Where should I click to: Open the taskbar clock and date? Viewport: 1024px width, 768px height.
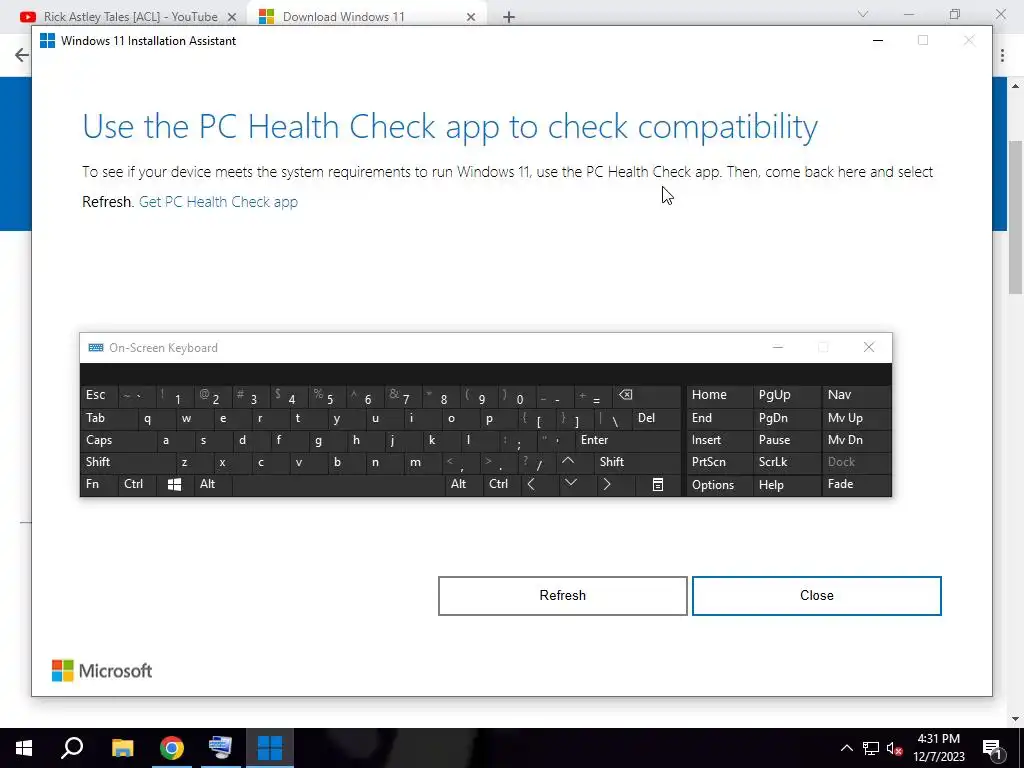point(938,748)
